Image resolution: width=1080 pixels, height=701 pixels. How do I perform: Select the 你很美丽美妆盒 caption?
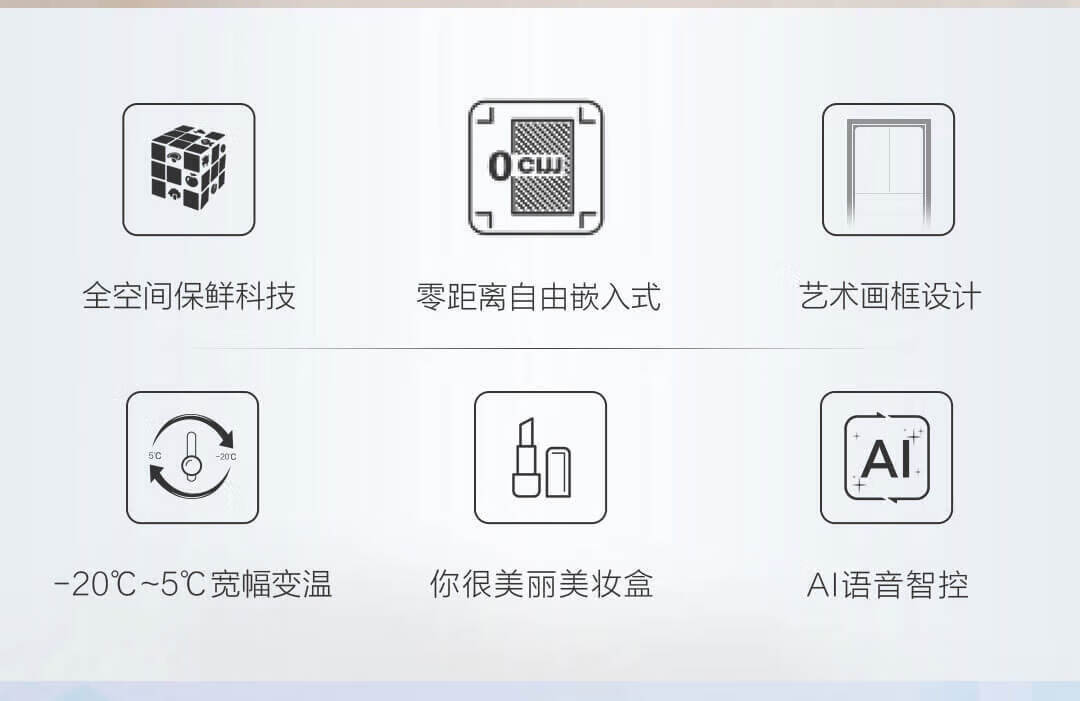(541, 584)
